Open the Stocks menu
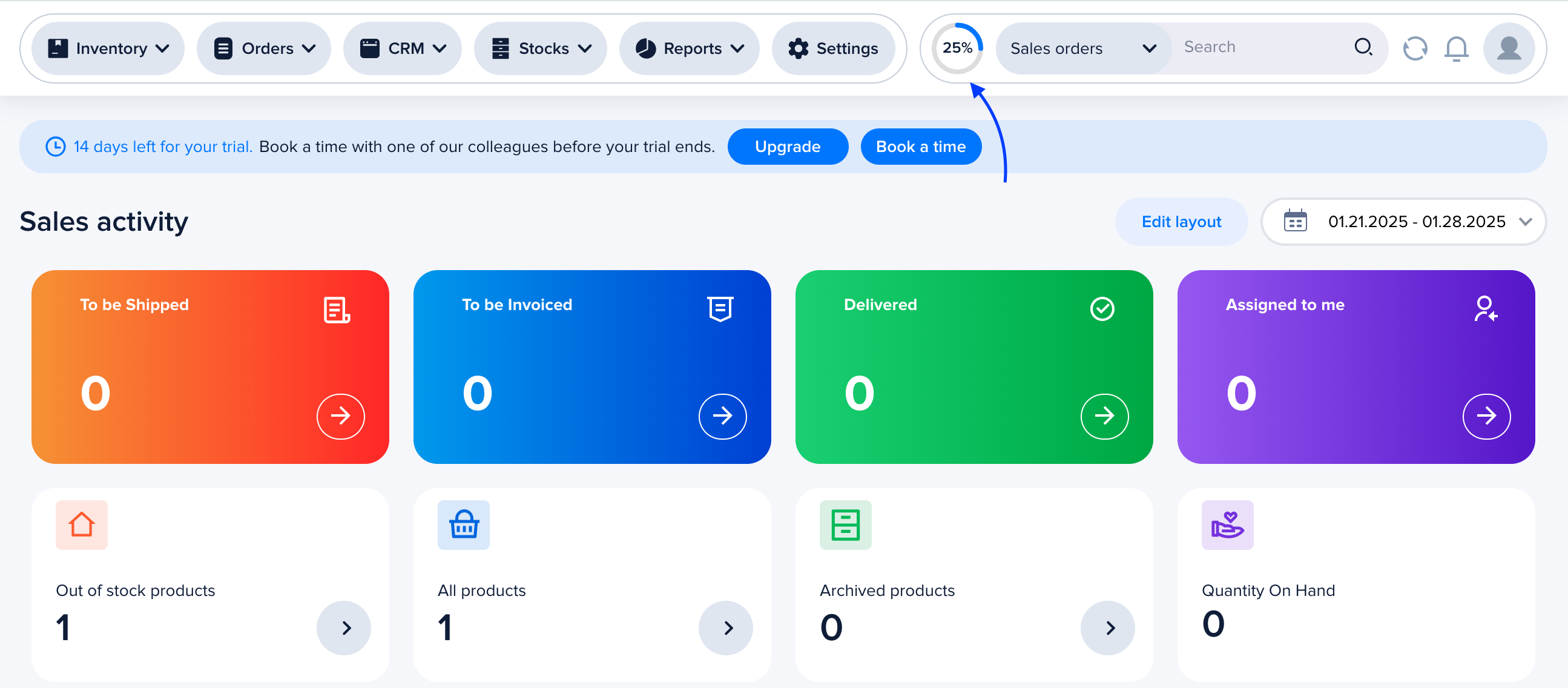 click(x=541, y=48)
